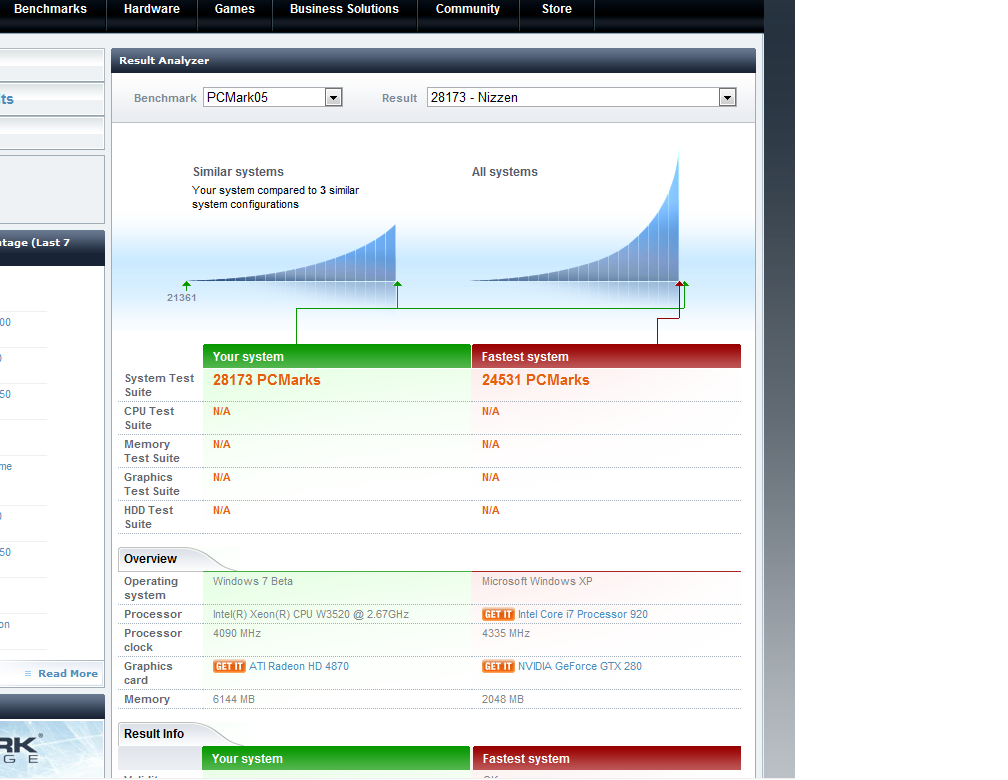Click the 6144 MB memory value

[x=233, y=699]
